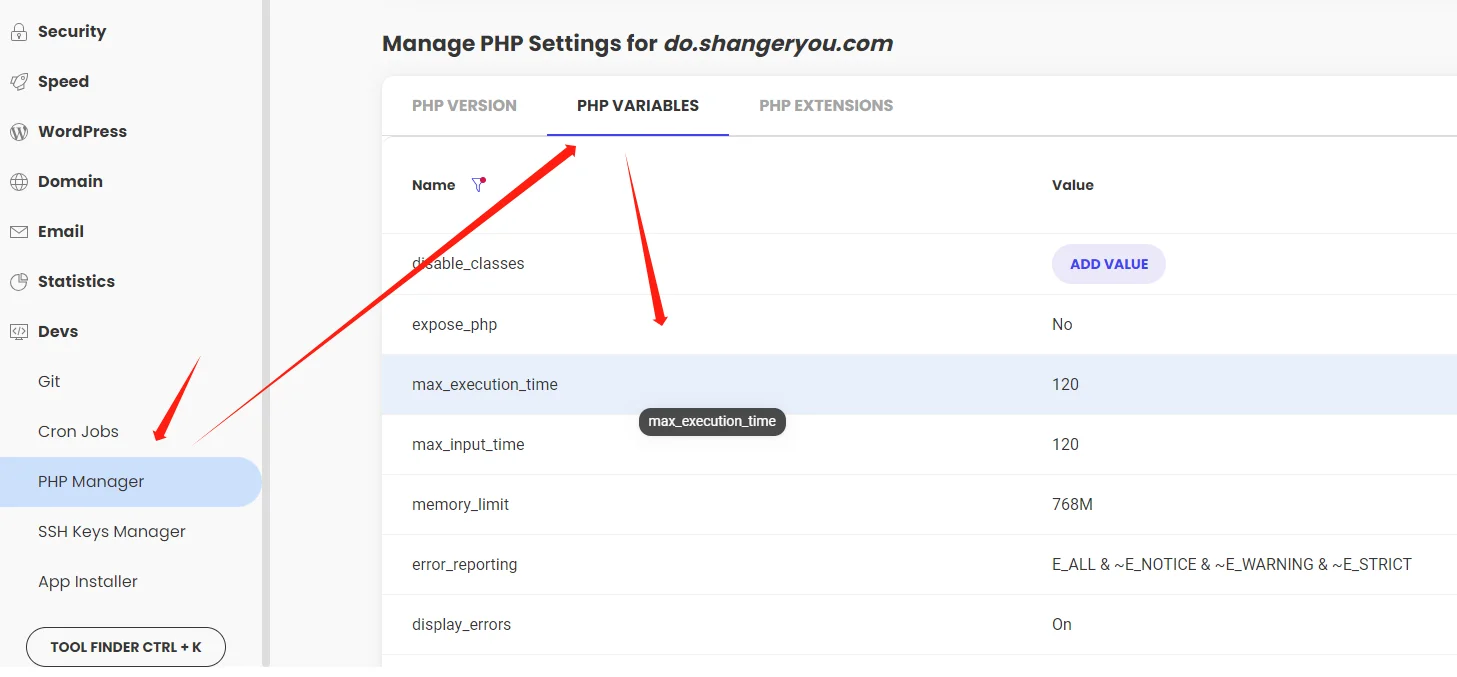
Task: Click the Domain globe icon
Action: click(x=18, y=182)
